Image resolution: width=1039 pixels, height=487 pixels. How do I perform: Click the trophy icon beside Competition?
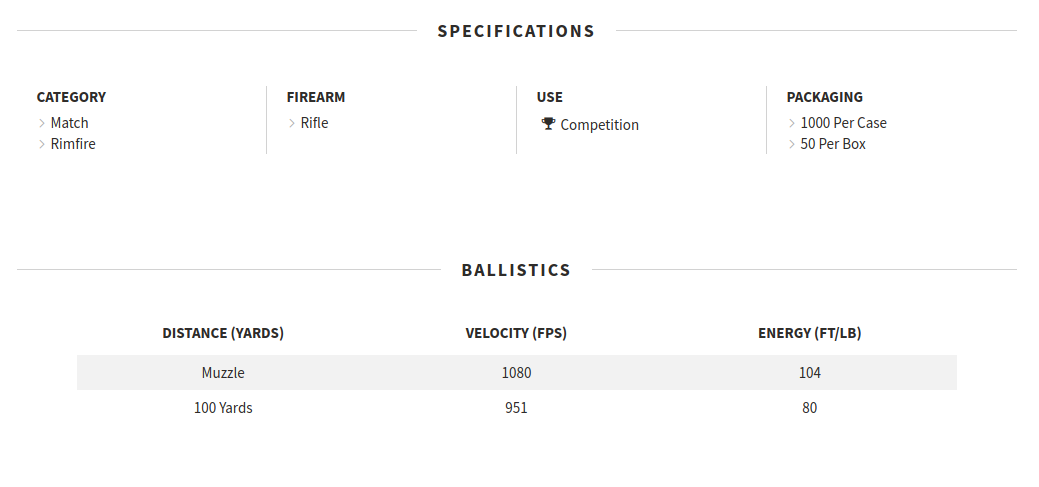tap(548, 123)
